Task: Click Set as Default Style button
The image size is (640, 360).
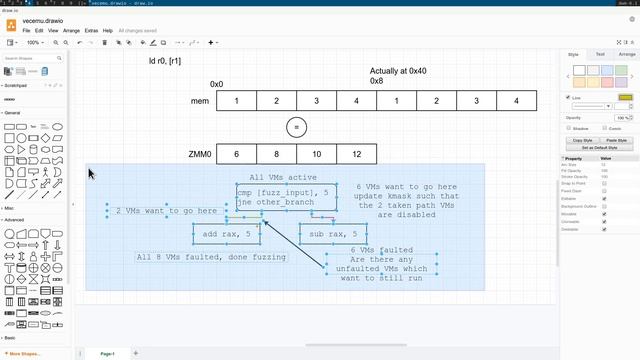Action: point(600,147)
